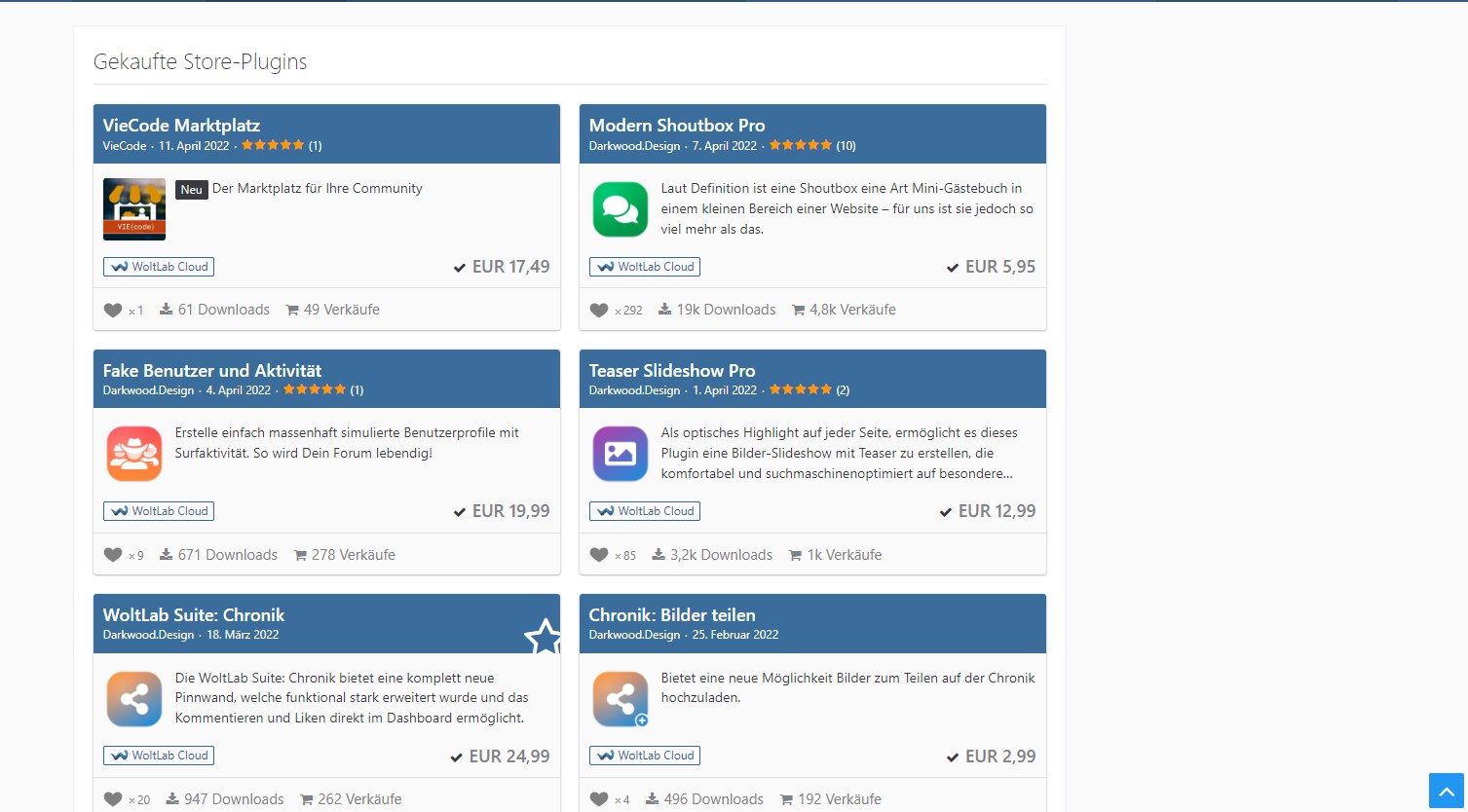1468x812 pixels.
Task: Click WoltLab Cloud badge under Chronik: Bilder teilen
Action: [645, 756]
